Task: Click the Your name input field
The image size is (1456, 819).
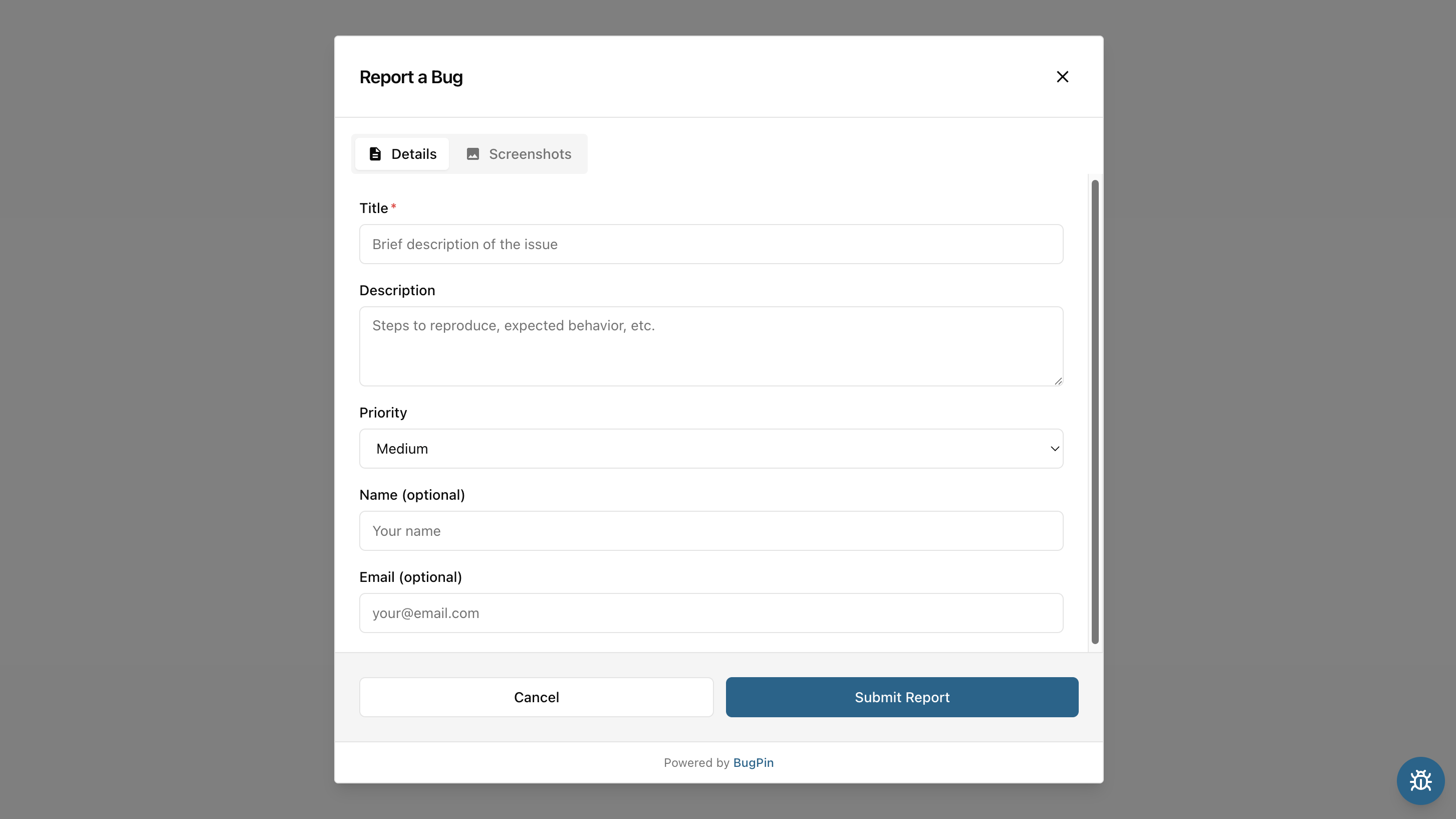Action: coord(711,530)
